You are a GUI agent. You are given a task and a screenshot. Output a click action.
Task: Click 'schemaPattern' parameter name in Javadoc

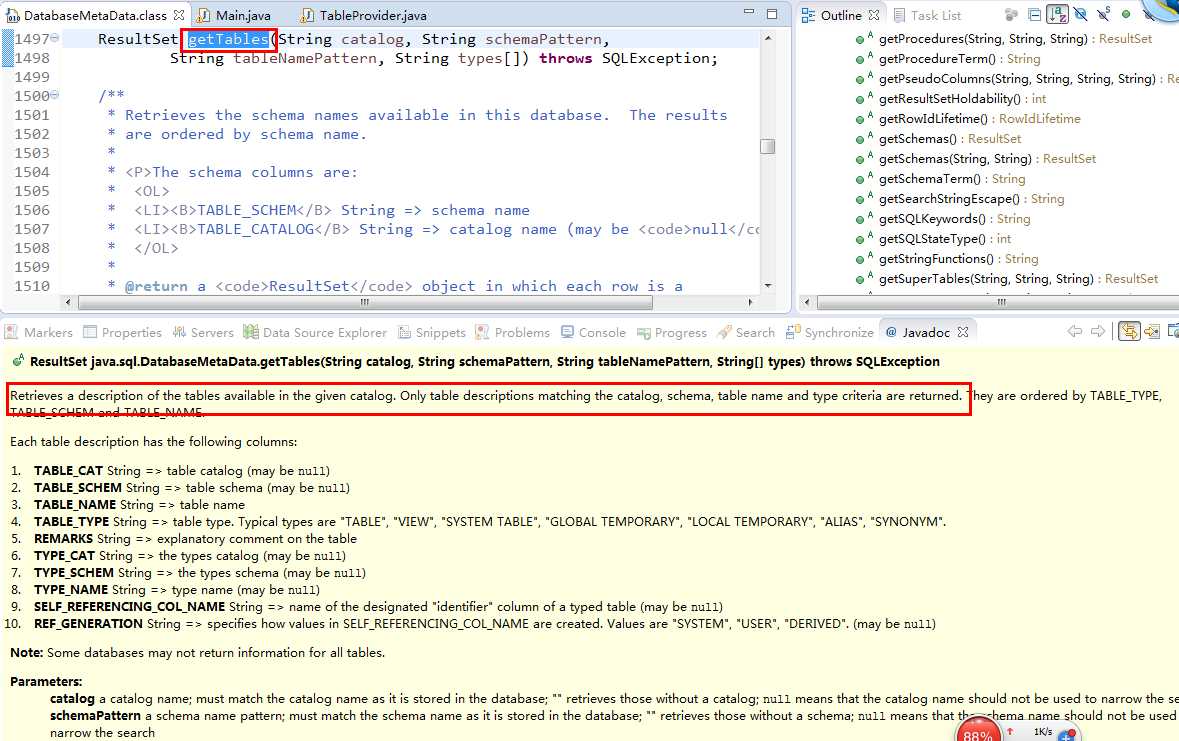coord(95,716)
